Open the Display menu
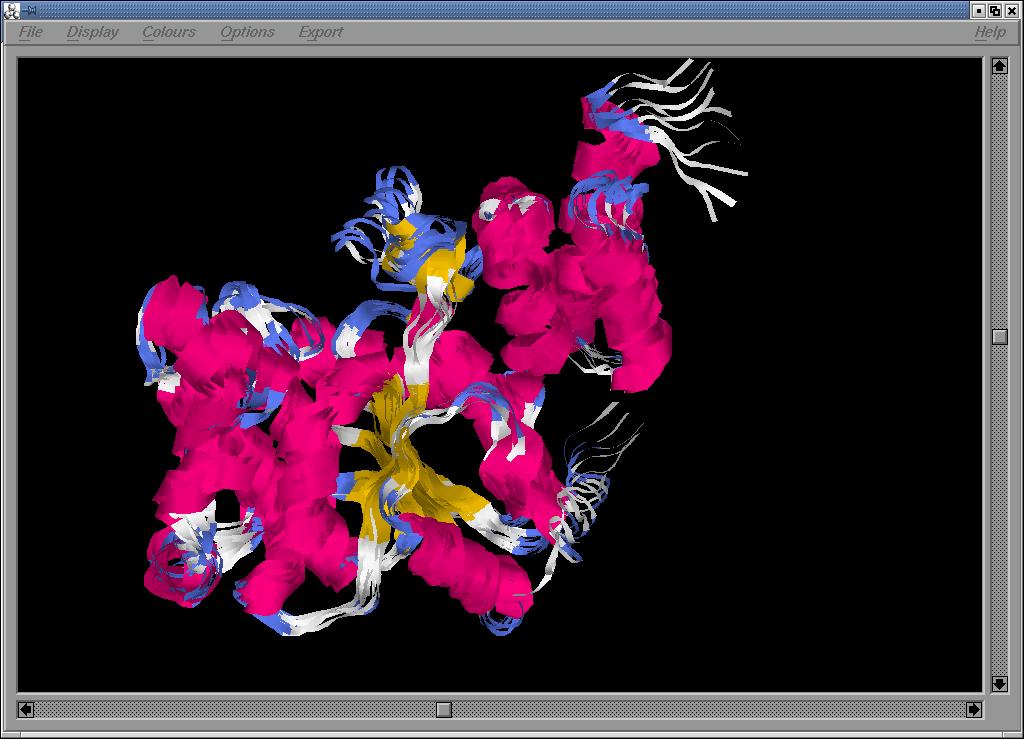 click(93, 32)
